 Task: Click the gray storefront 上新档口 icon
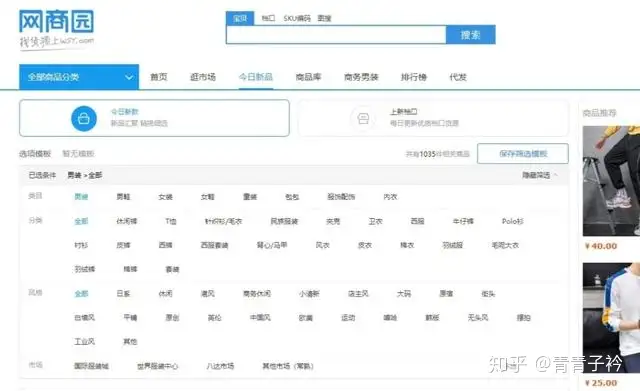point(363,118)
